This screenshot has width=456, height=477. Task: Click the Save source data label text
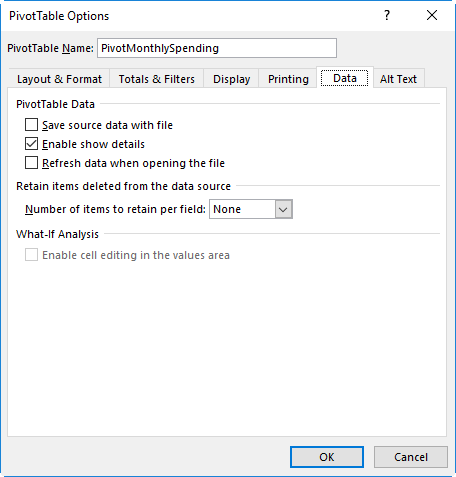coord(107,125)
